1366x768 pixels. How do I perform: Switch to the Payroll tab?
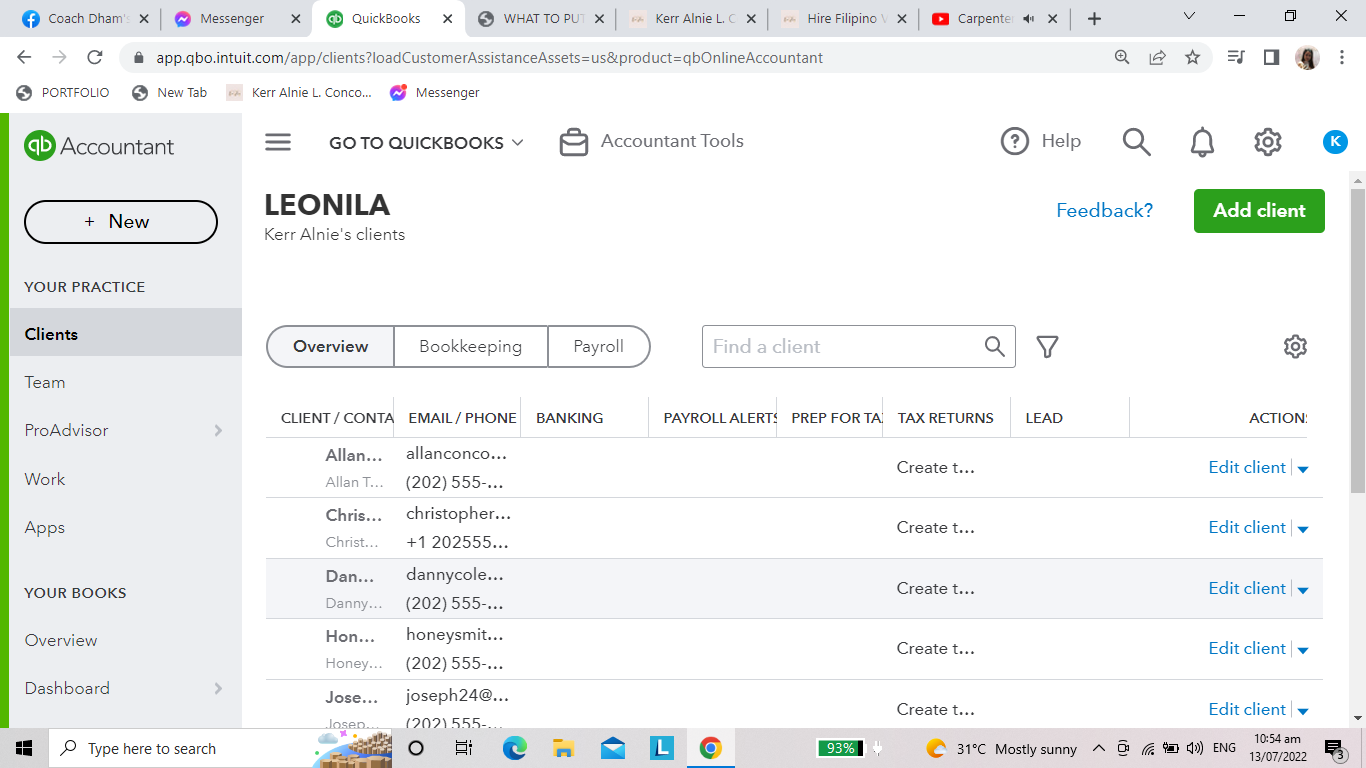599,347
